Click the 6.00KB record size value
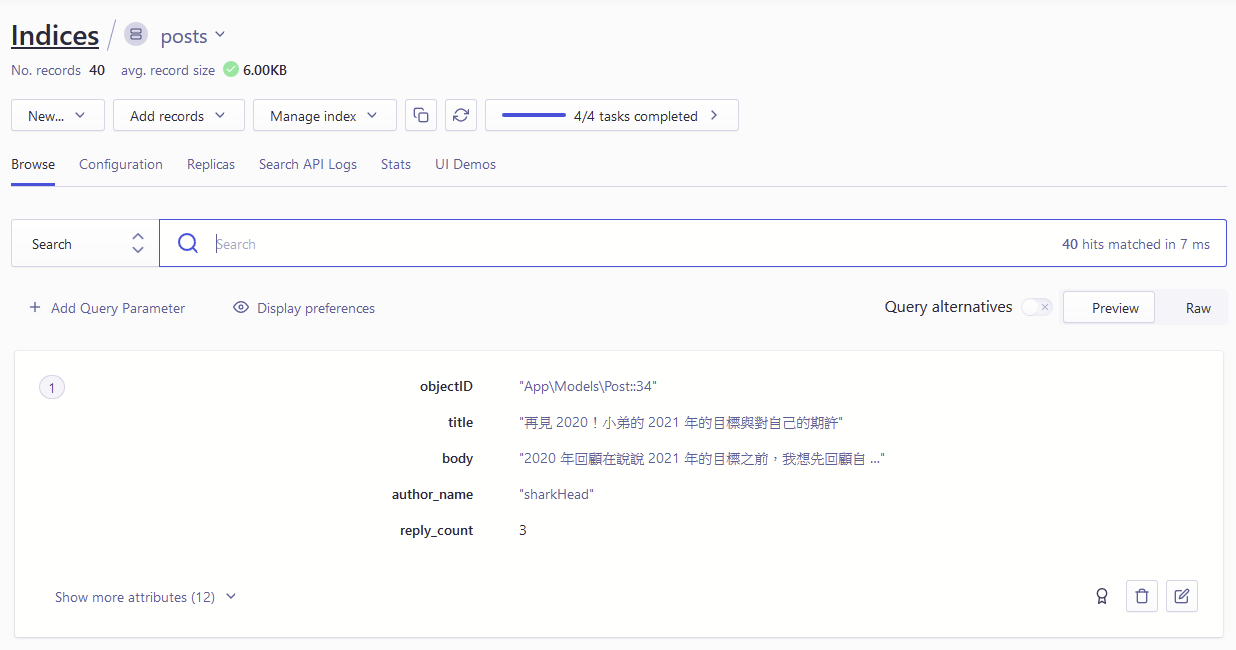Image resolution: width=1236 pixels, height=650 pixels. [265, 70]
